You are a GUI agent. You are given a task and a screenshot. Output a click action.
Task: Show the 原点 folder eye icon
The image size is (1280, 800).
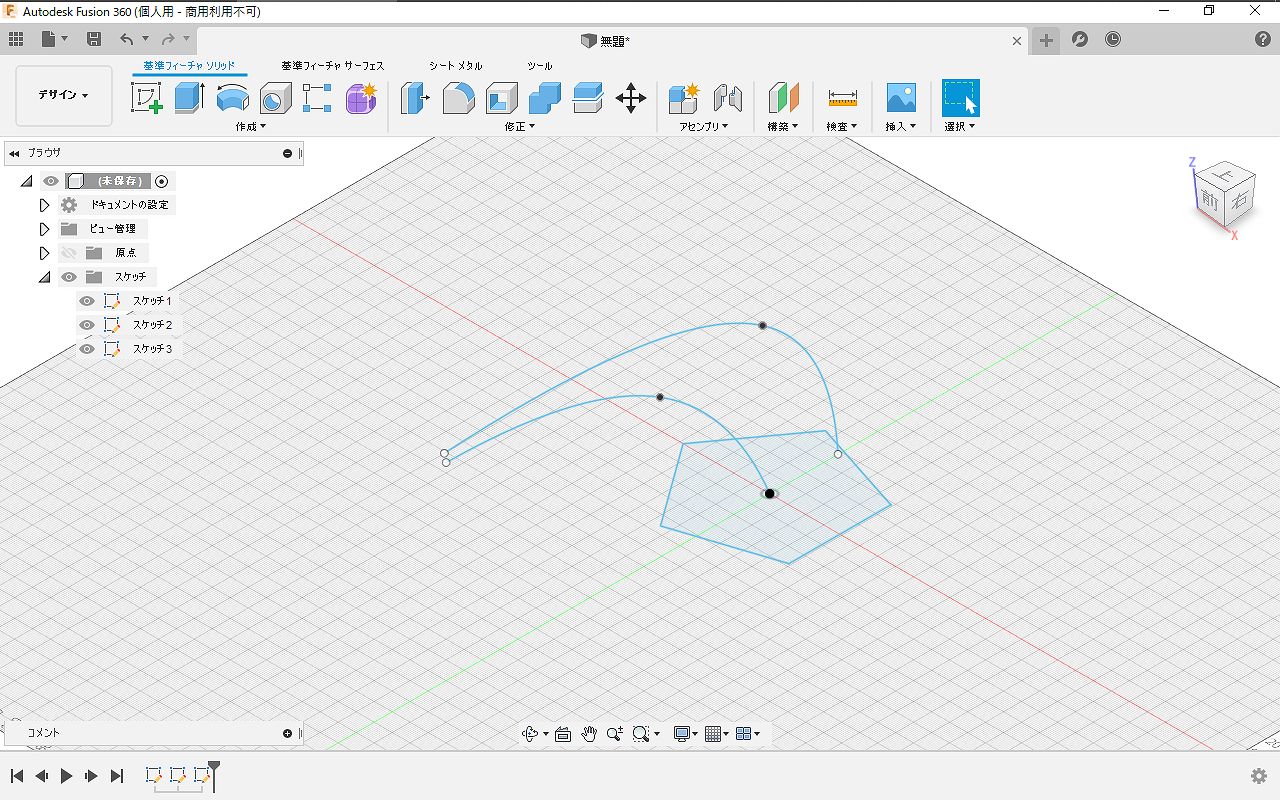(68, 253)
